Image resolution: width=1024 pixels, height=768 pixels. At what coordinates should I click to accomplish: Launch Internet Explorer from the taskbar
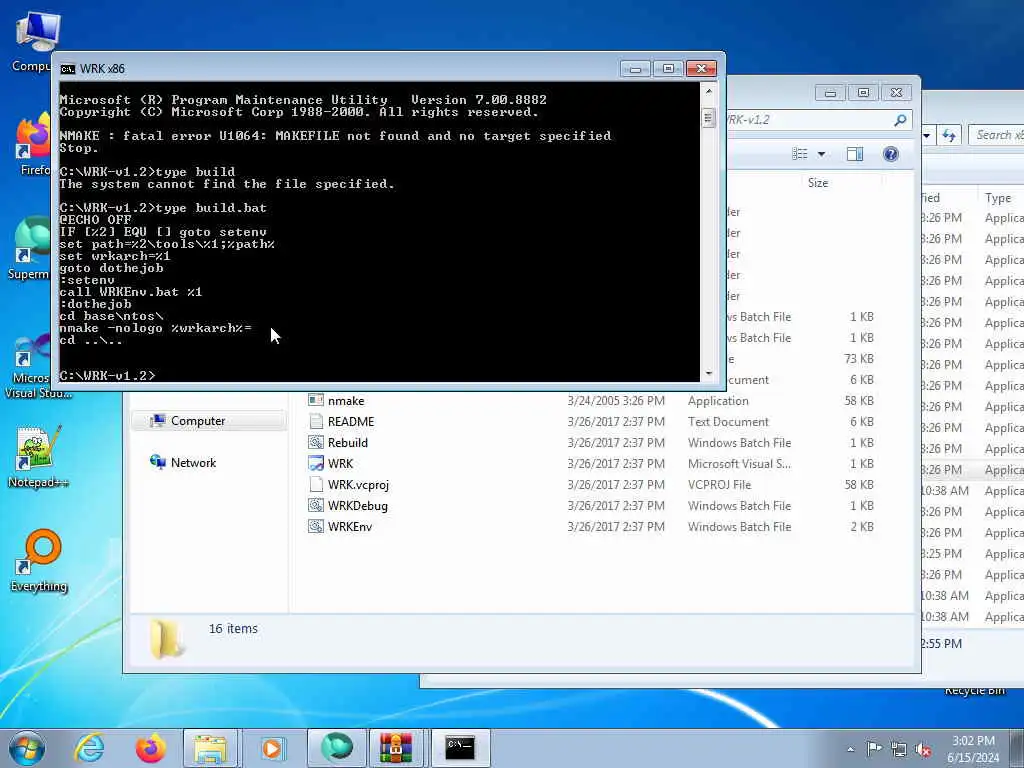point(89,748)
